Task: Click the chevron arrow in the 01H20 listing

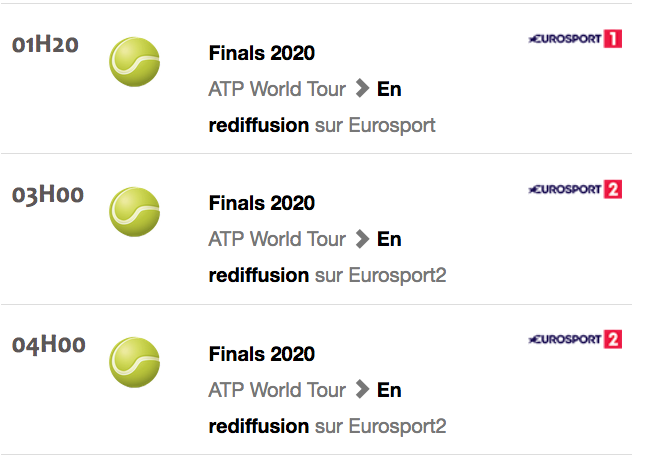Action: tap(362, 89)
